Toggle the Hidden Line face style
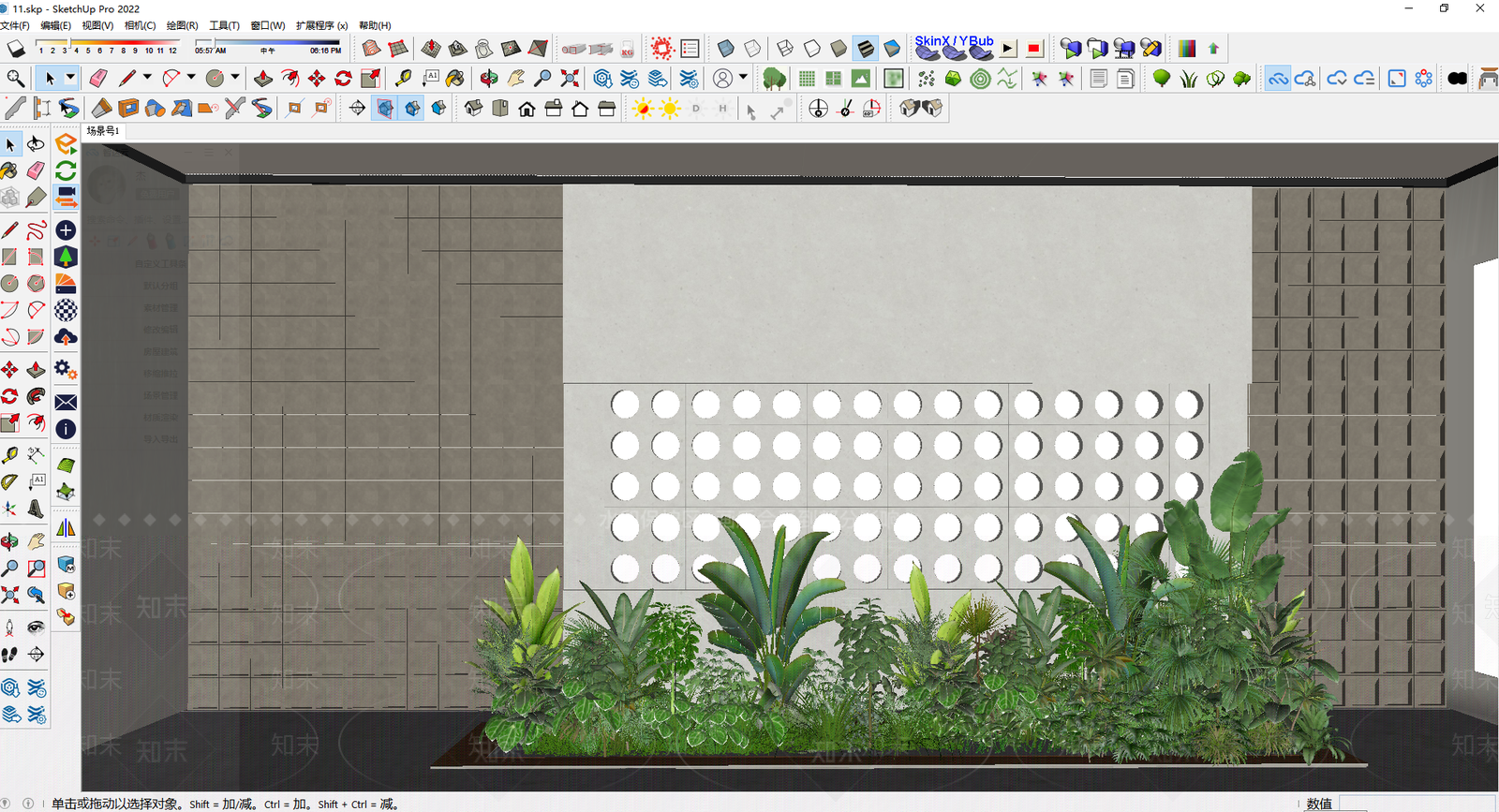Screen dimensions: 1499x812 (812, 49)
